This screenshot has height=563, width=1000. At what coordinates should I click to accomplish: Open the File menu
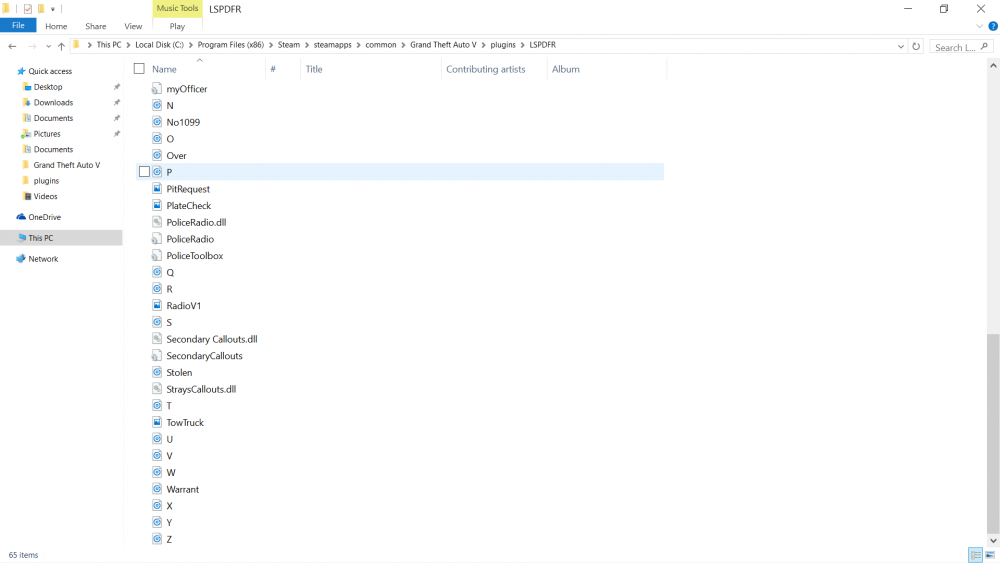point(18,26)
